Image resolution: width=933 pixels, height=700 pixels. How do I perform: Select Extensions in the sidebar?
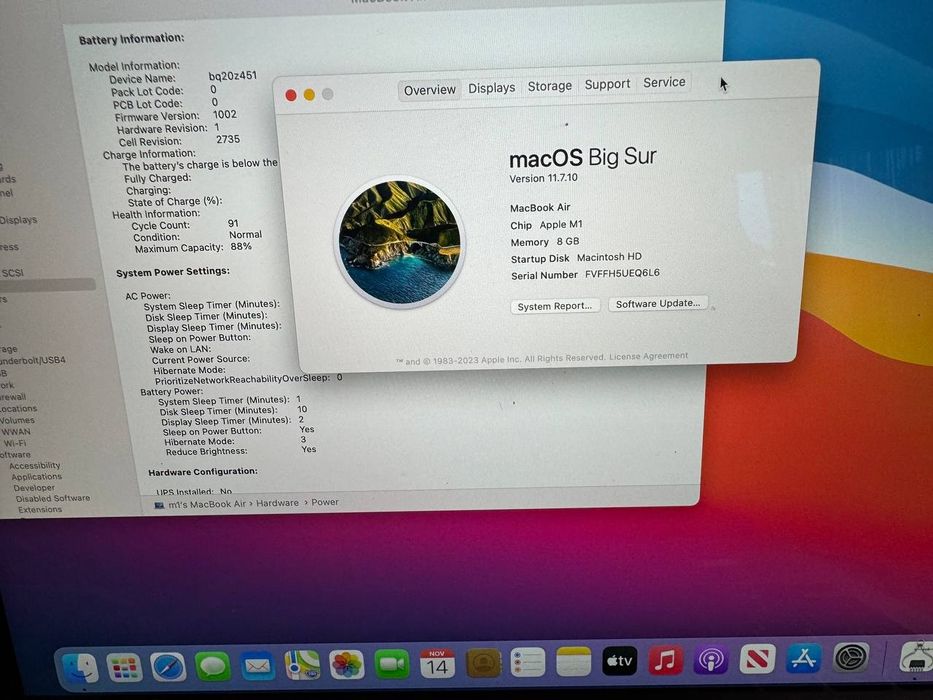[x=40, y=510]
